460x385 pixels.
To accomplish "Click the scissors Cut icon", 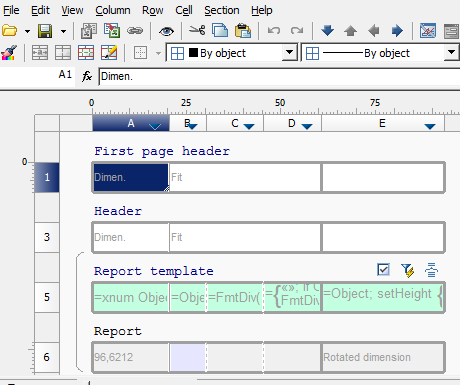I will 197,30.
